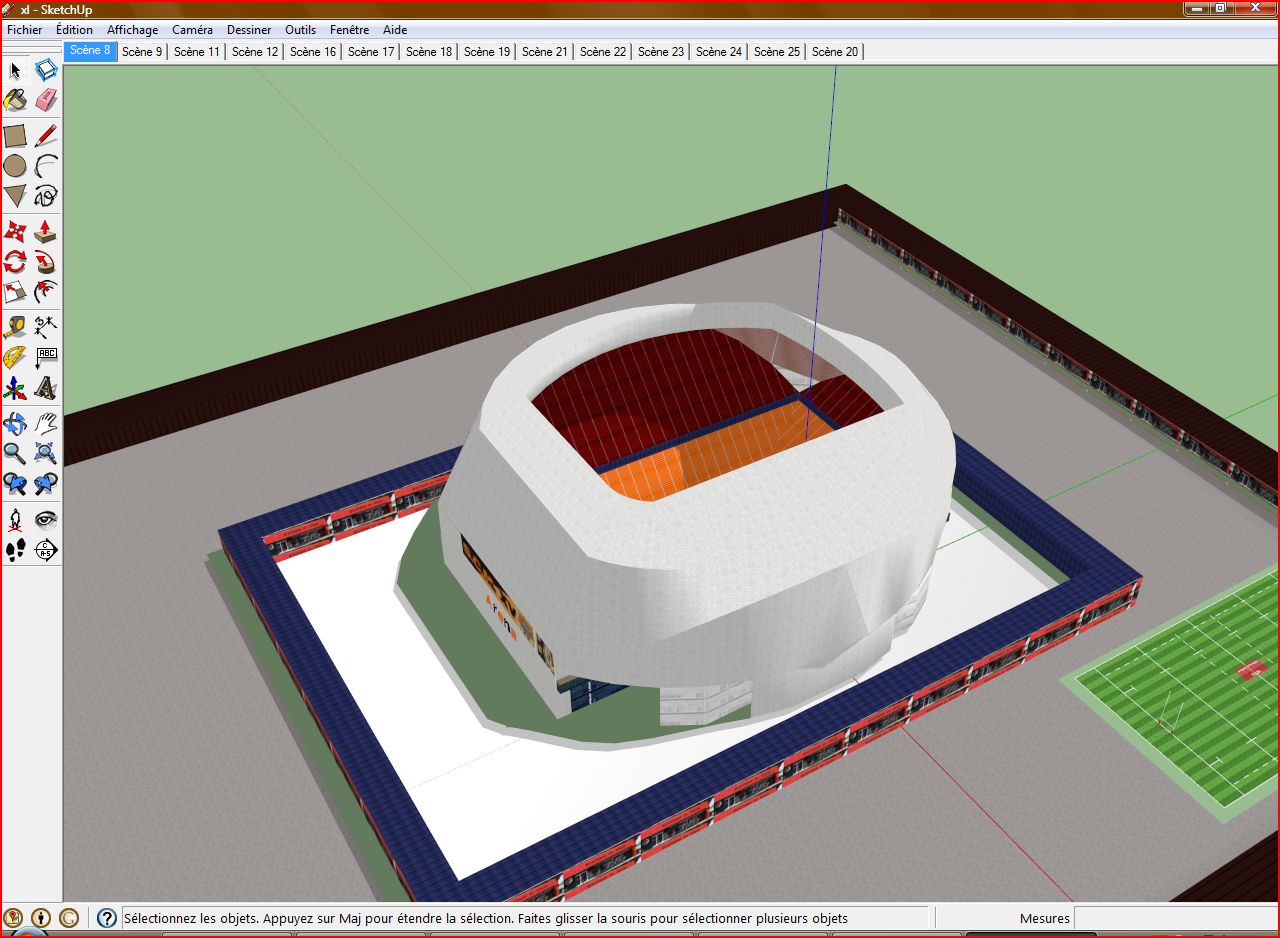This screenshot has height=938, width=1280.
Task: Activate the Walk footprints tool
Action: pos(15,550)
